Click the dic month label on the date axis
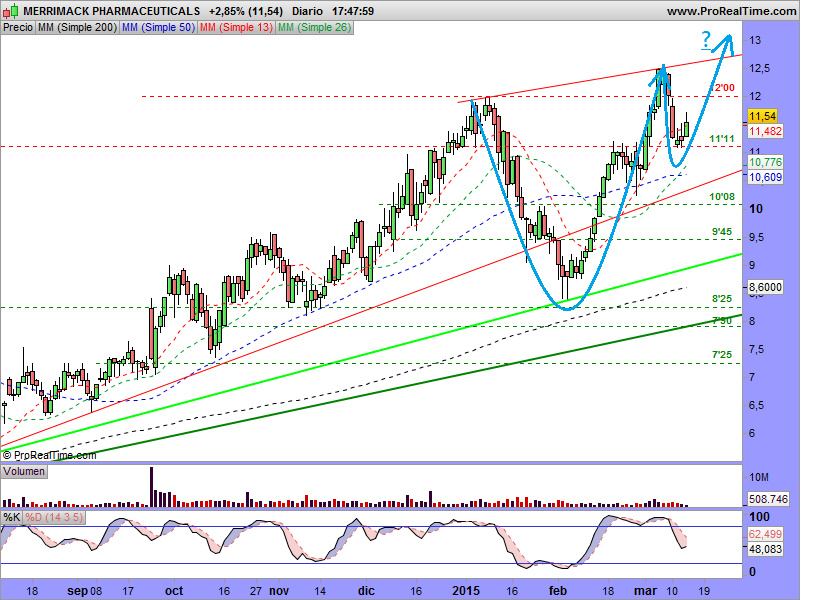The image size is (819, 600). click(x=366, y=591)
